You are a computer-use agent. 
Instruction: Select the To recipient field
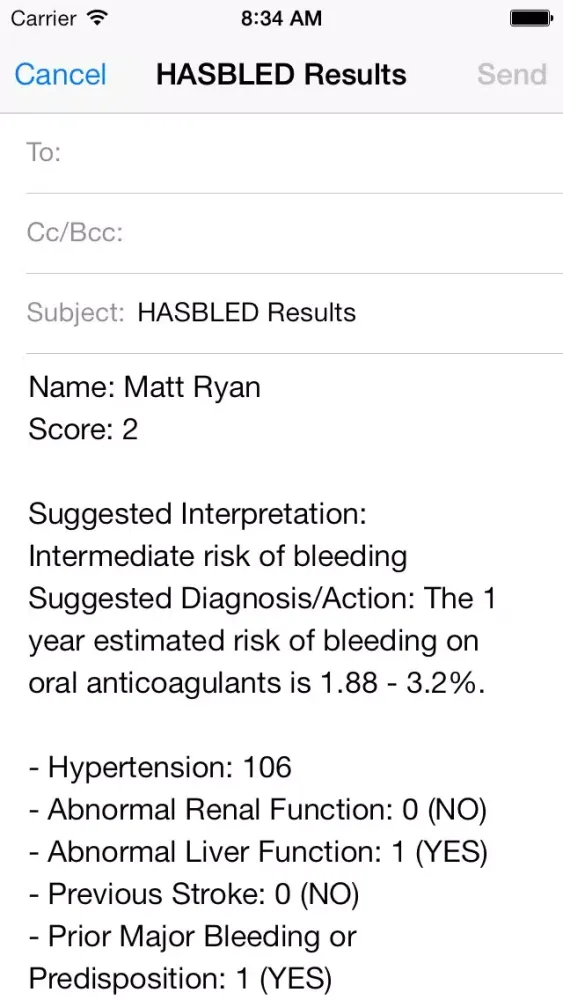[295, 153]
